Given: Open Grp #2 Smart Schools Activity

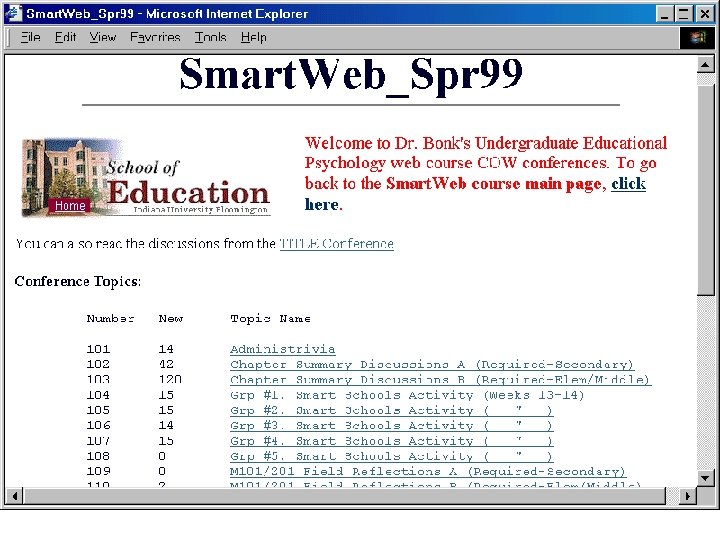Looking at the screenshot, I should point(391,411).
